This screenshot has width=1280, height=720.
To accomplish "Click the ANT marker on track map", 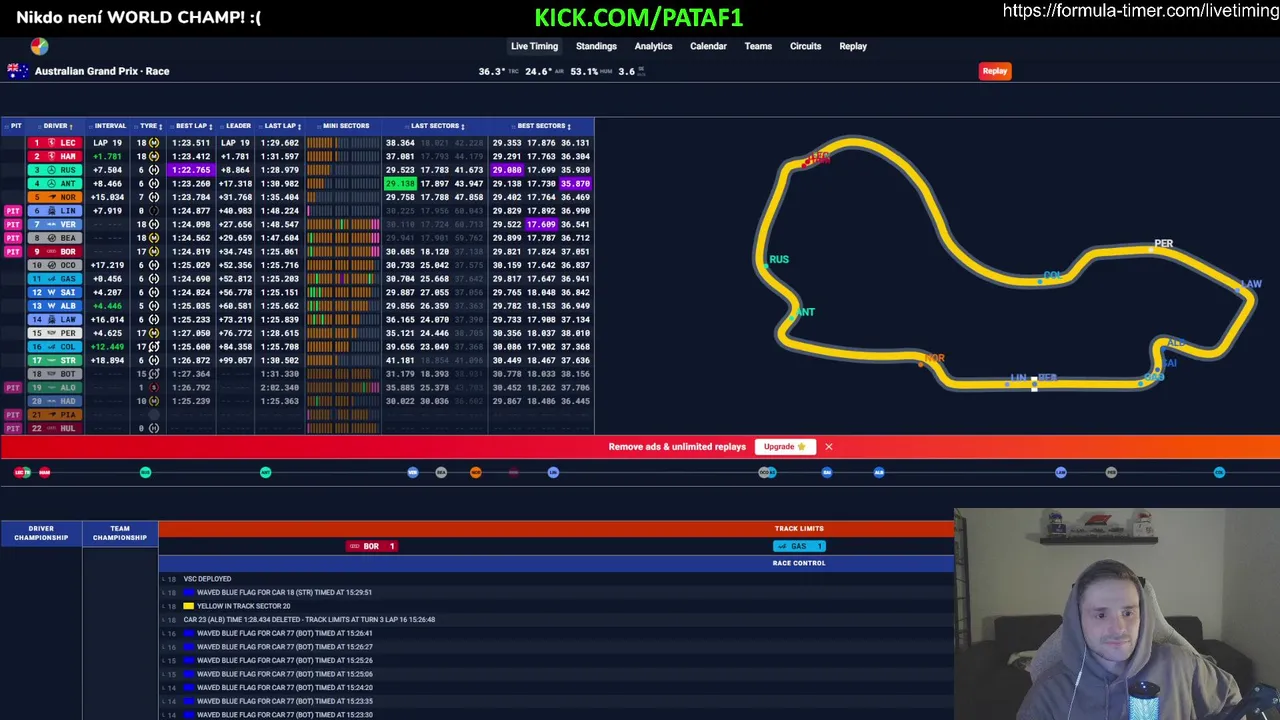I will coord(805,312).
